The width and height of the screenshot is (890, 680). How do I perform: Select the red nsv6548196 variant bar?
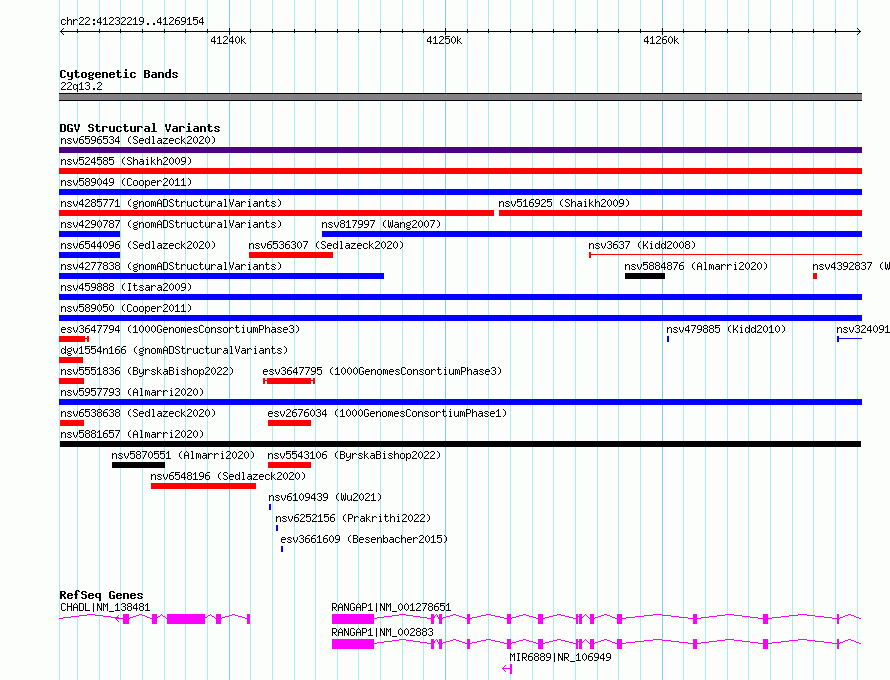203,486
